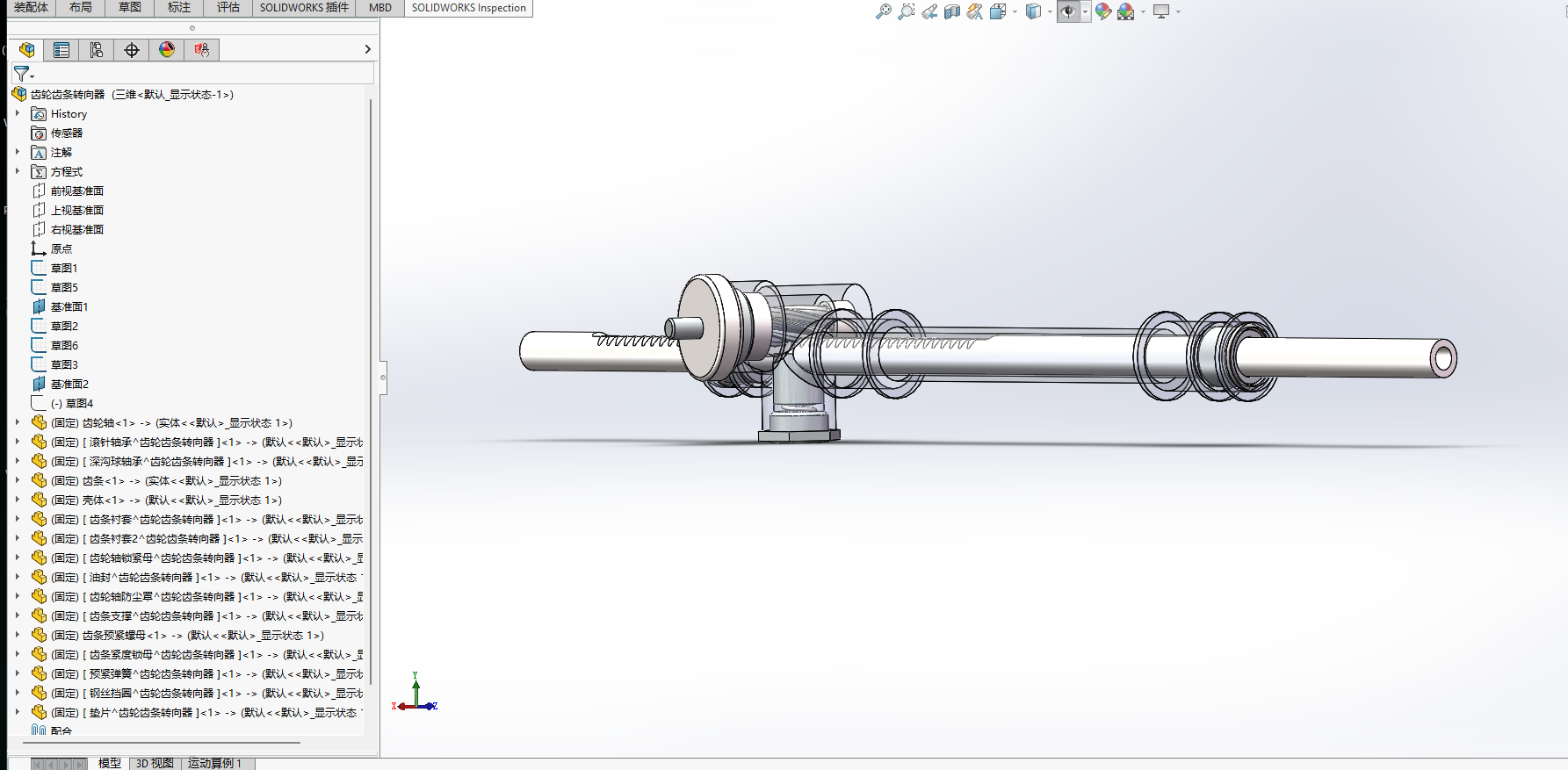
Task: Switch to the 评估 ribbon tab
Action: pos(228,8)
